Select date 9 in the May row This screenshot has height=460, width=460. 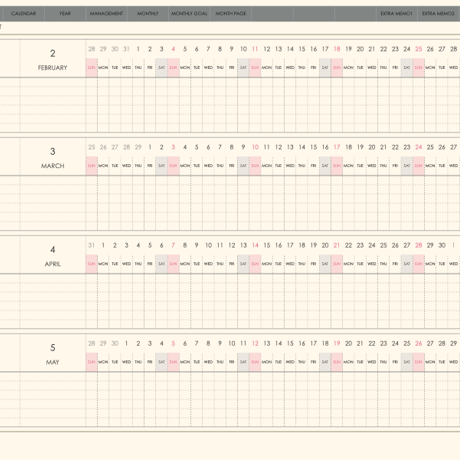tap(220, 343)
